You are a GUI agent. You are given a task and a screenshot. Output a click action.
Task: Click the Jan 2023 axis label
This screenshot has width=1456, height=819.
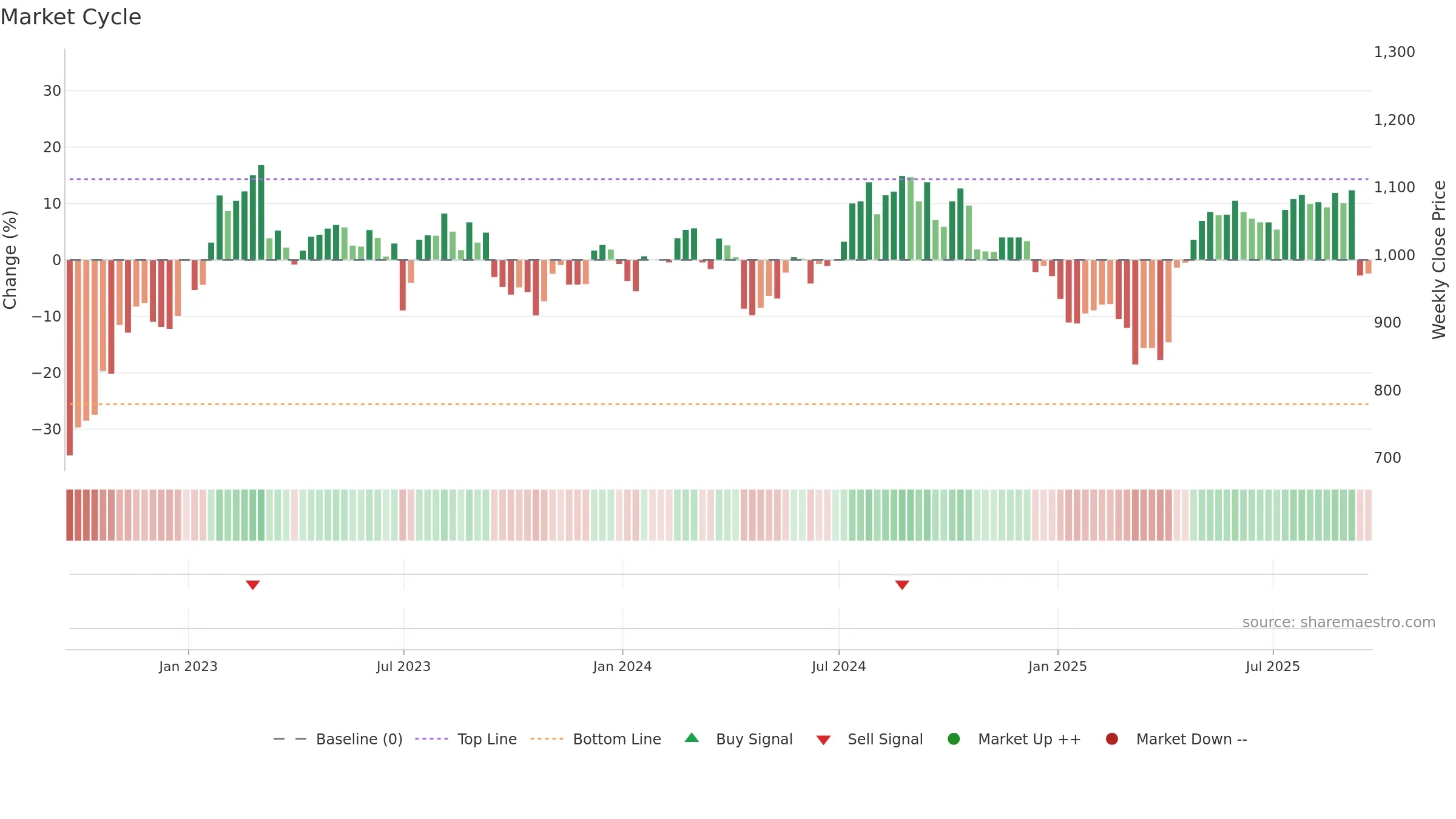tap(188, 667)
